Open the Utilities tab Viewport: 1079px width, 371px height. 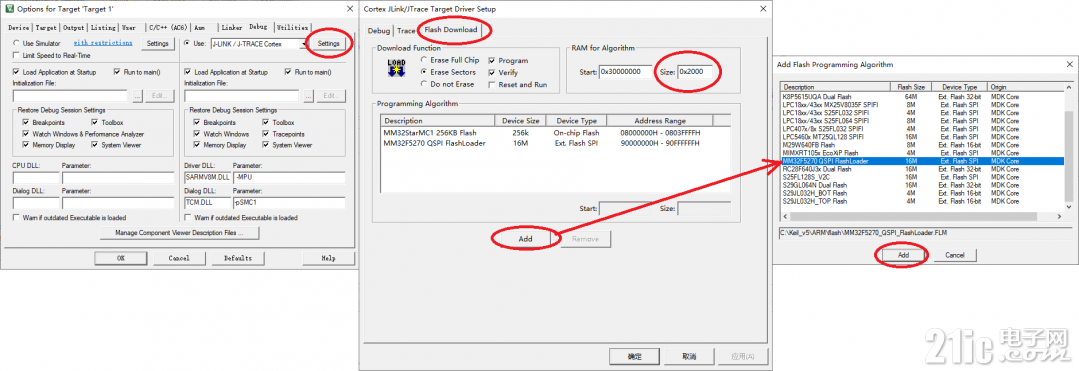point(292,28)
